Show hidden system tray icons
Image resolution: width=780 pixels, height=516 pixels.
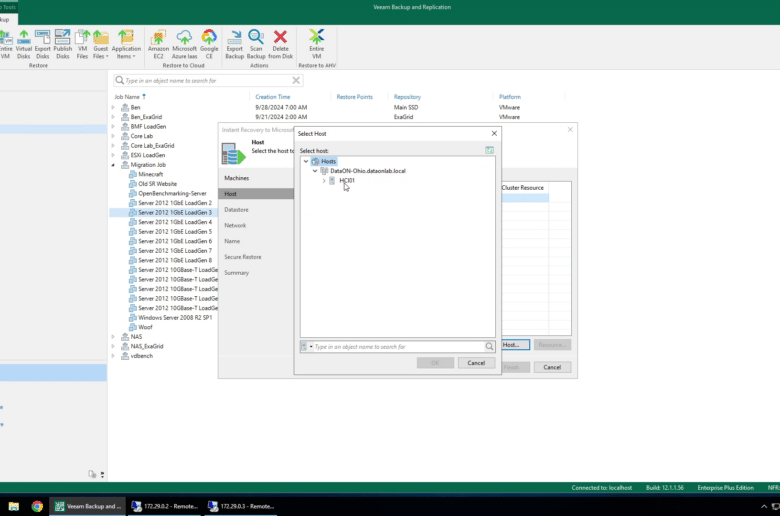(764, 506)
